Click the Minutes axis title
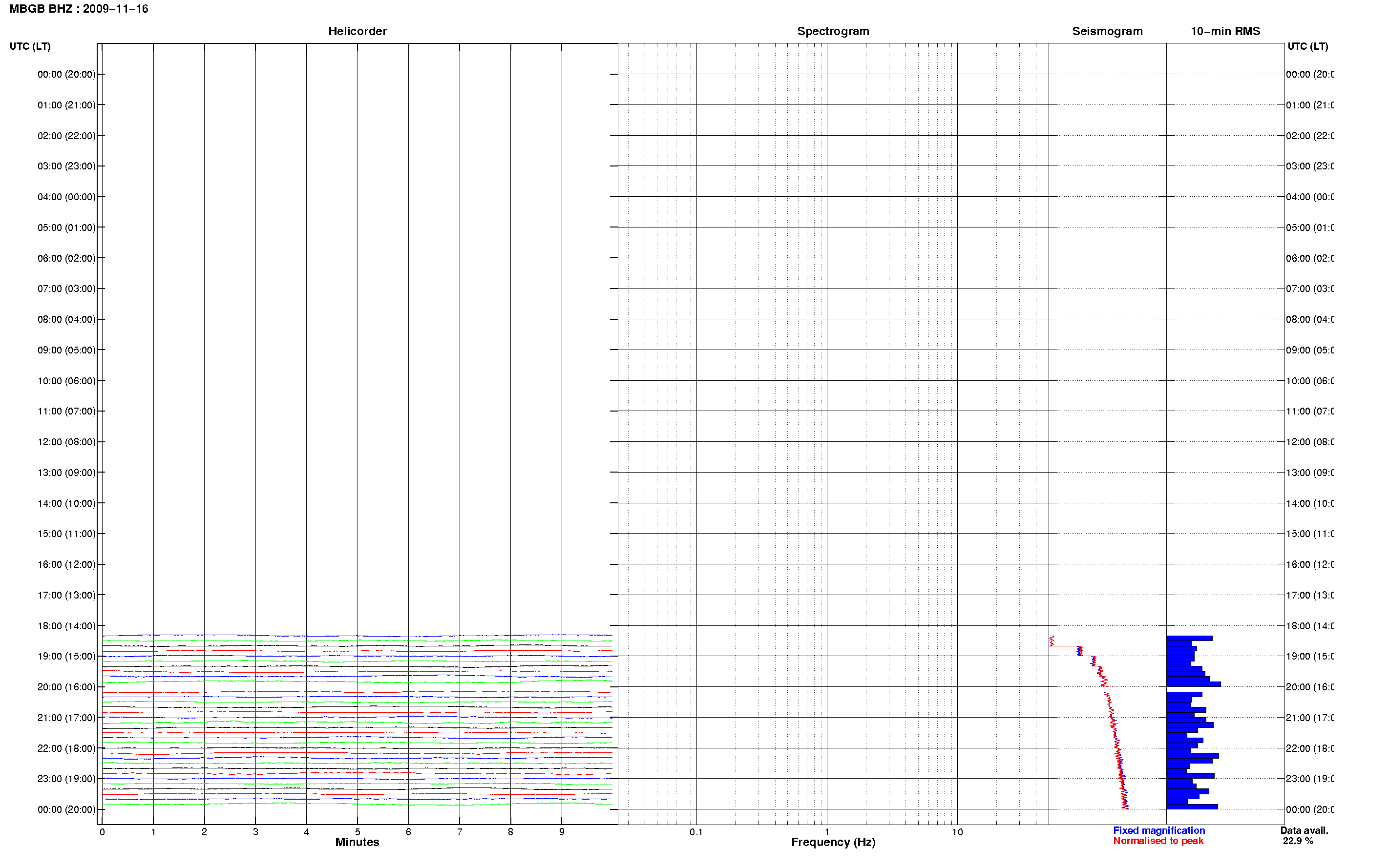 point(357,842)
